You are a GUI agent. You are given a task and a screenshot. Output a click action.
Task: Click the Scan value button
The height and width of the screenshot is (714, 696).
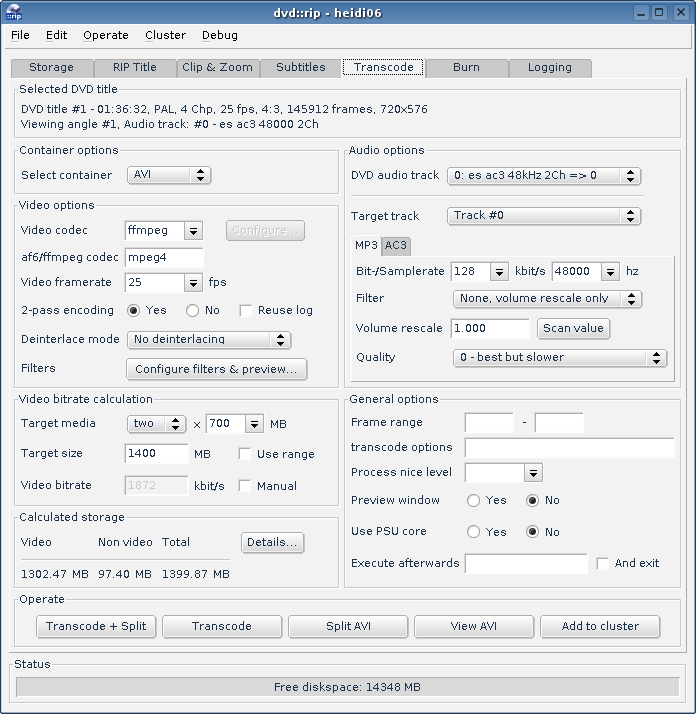(x=573, y=328)
